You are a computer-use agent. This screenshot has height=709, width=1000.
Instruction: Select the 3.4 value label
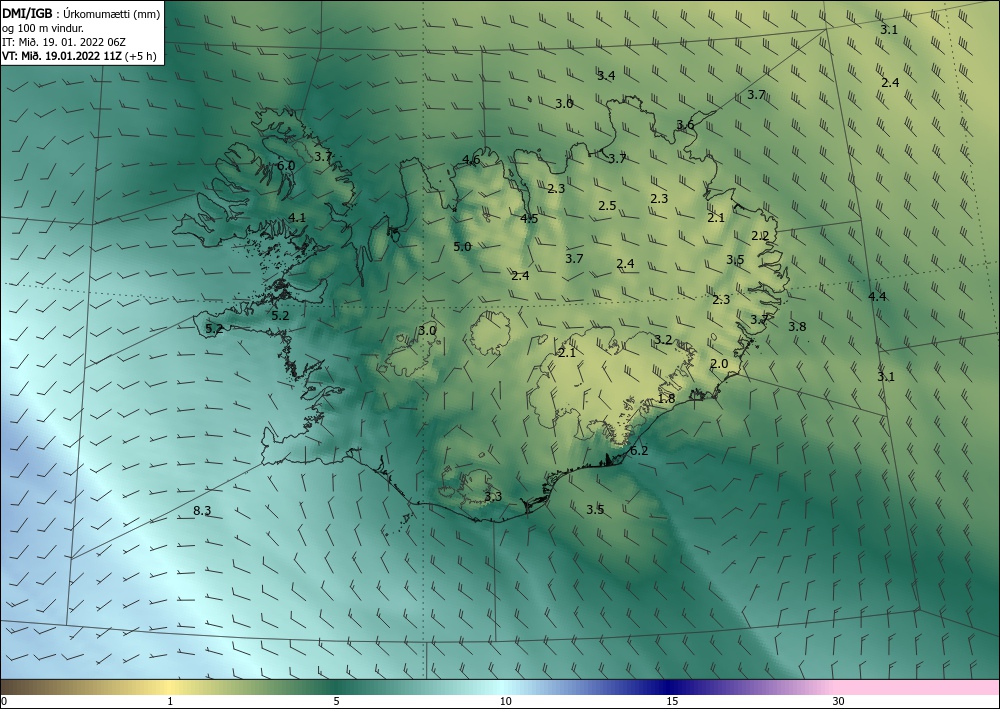606,75
